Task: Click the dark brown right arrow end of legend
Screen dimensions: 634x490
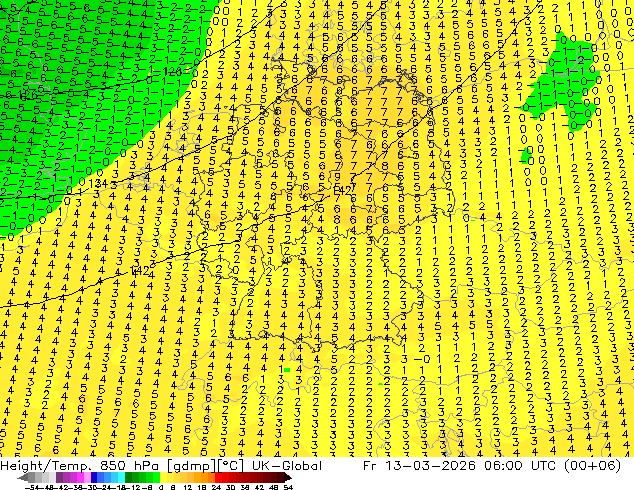Action: 287,478
